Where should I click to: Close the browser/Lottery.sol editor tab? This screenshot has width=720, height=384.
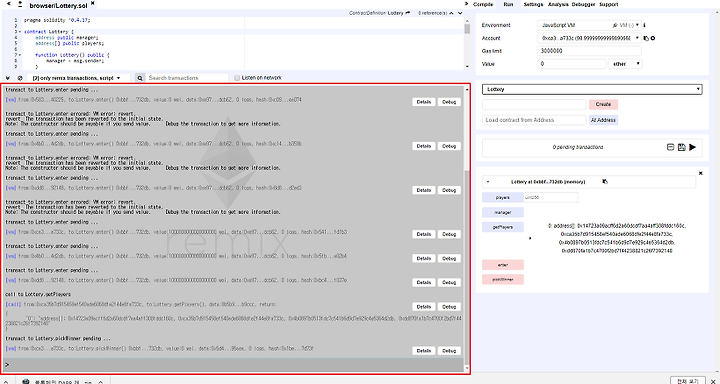click(x=92, y=4)
